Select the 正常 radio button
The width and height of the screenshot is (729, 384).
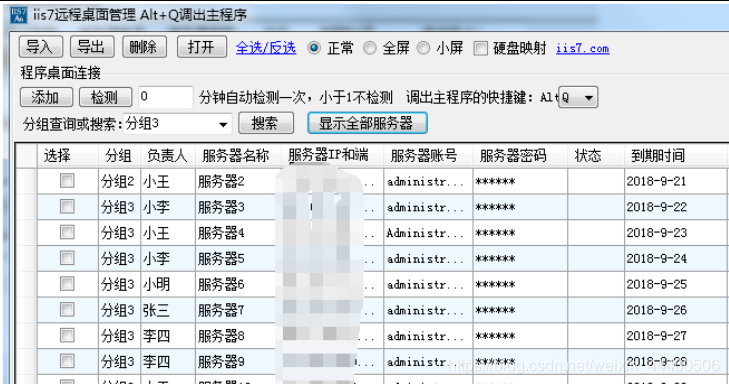[x=314, y=48]
